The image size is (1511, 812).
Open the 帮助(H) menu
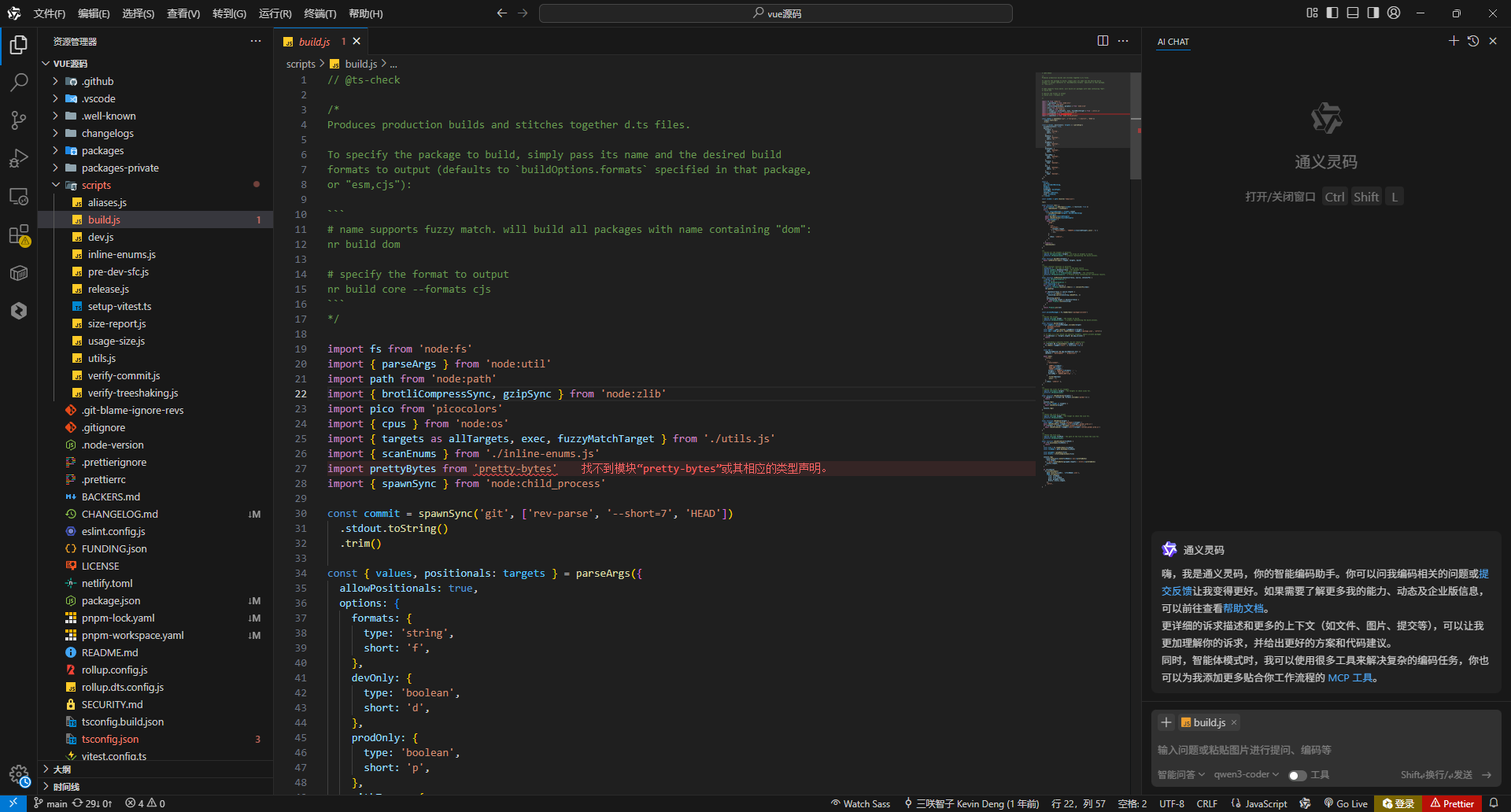365,13
